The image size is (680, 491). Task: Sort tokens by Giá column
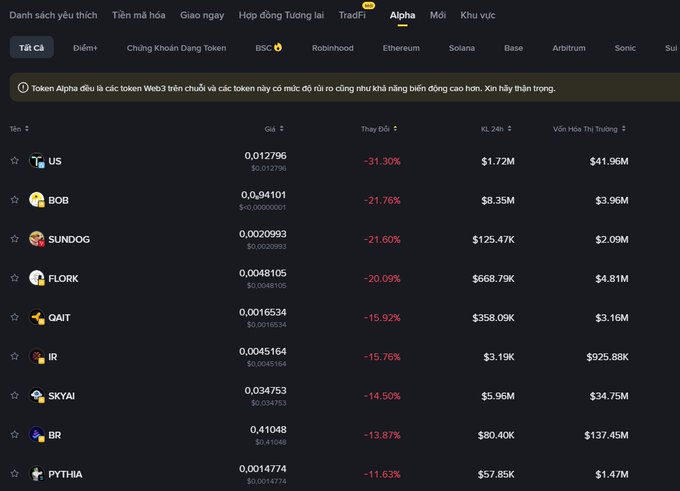click(274, 129)
